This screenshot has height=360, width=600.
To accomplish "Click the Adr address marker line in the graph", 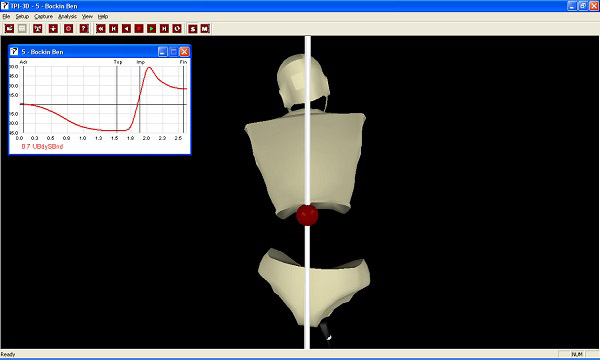I will point(24,99).
